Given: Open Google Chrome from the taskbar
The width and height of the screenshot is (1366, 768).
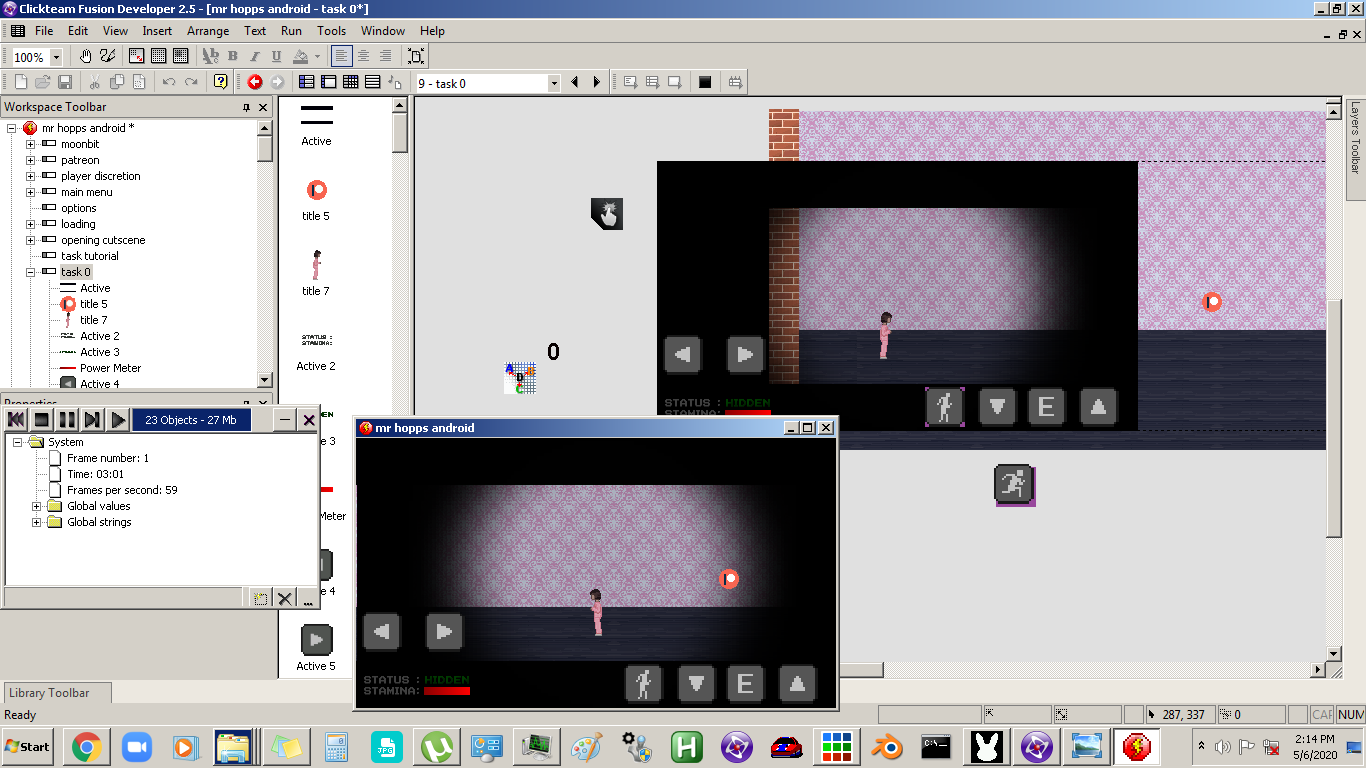Looking at the screenshot, I should click(x=86, y=746).
